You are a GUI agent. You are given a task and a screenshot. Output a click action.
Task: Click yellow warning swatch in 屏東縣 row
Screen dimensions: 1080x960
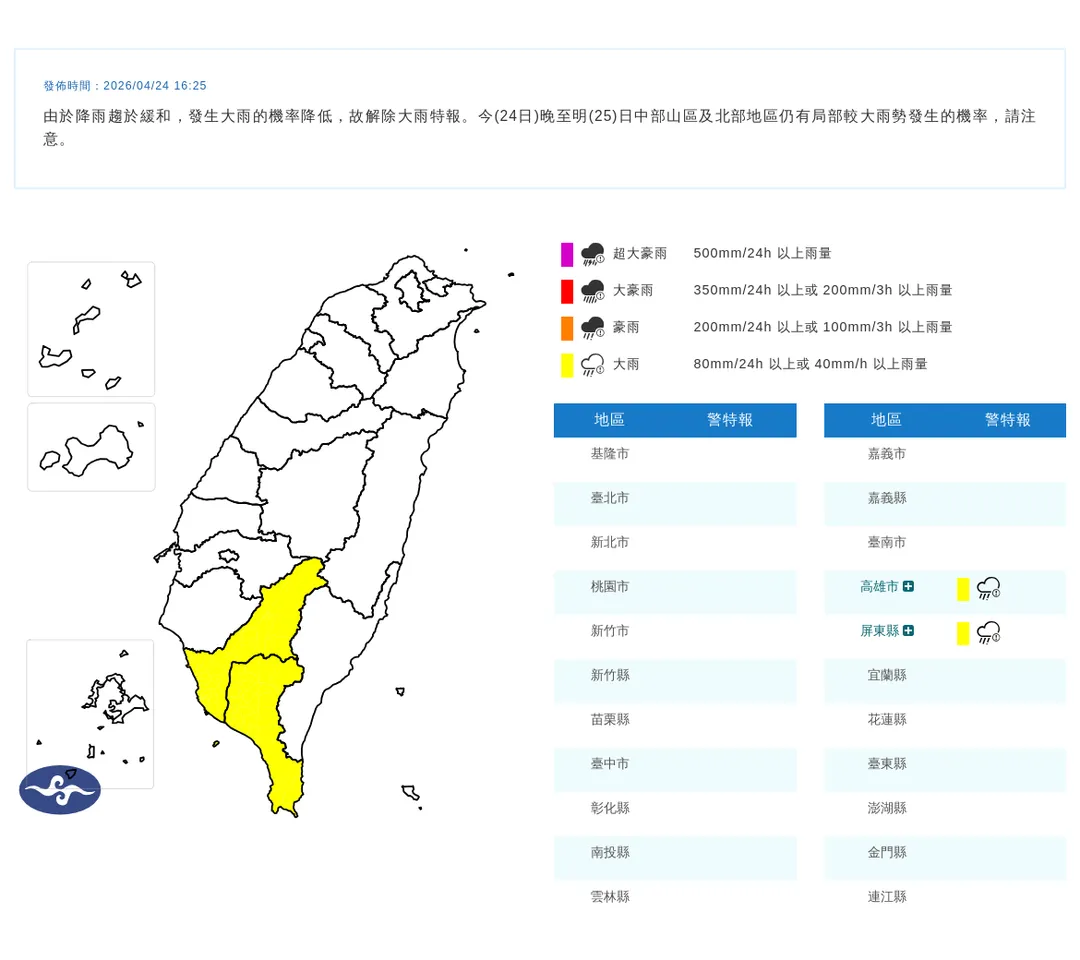pyautogui.click(x=963, y=633)
